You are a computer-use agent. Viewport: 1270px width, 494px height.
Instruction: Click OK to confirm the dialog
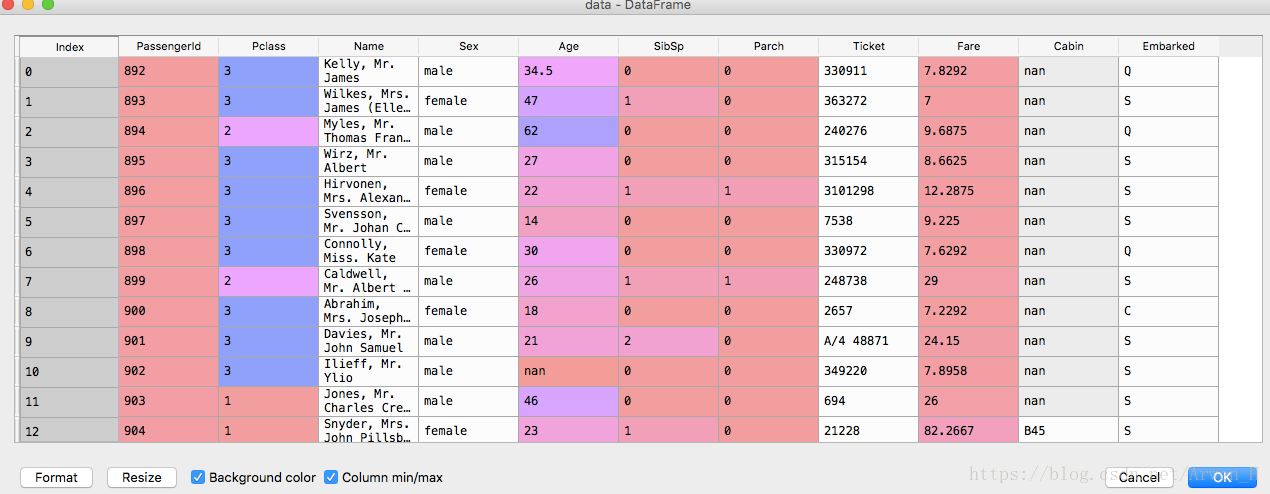(1222, 477)
